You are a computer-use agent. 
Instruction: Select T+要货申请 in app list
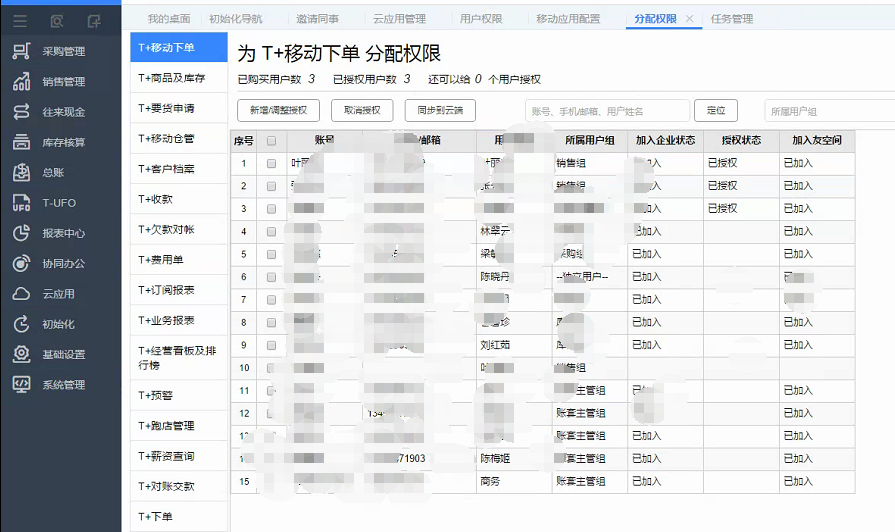tap(179, 108)
